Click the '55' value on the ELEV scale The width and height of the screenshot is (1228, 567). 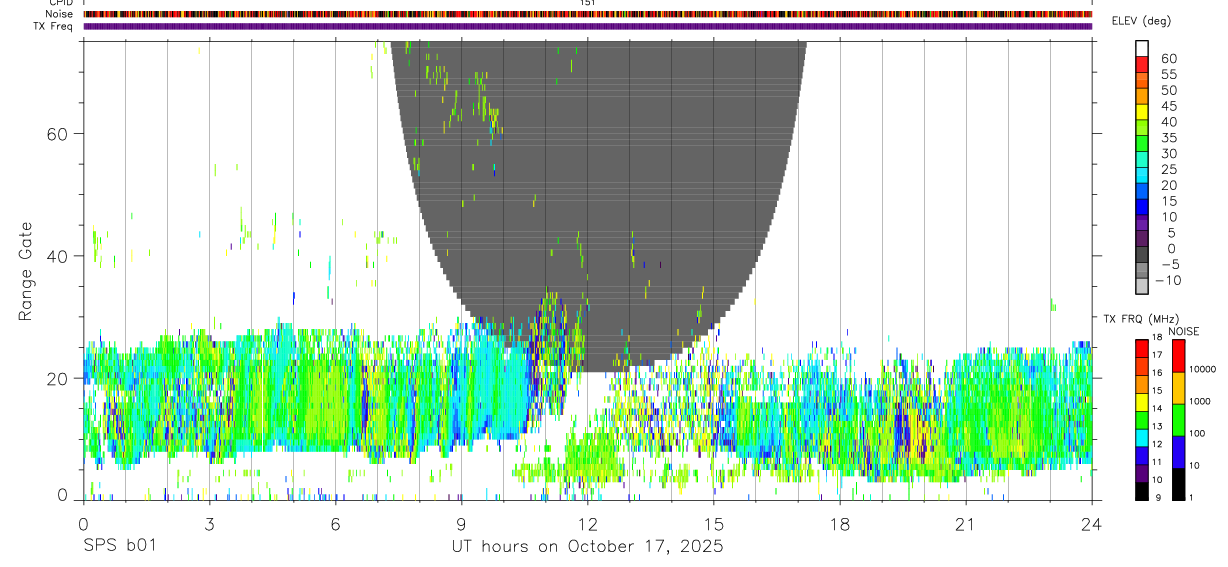click(1168, 74)
